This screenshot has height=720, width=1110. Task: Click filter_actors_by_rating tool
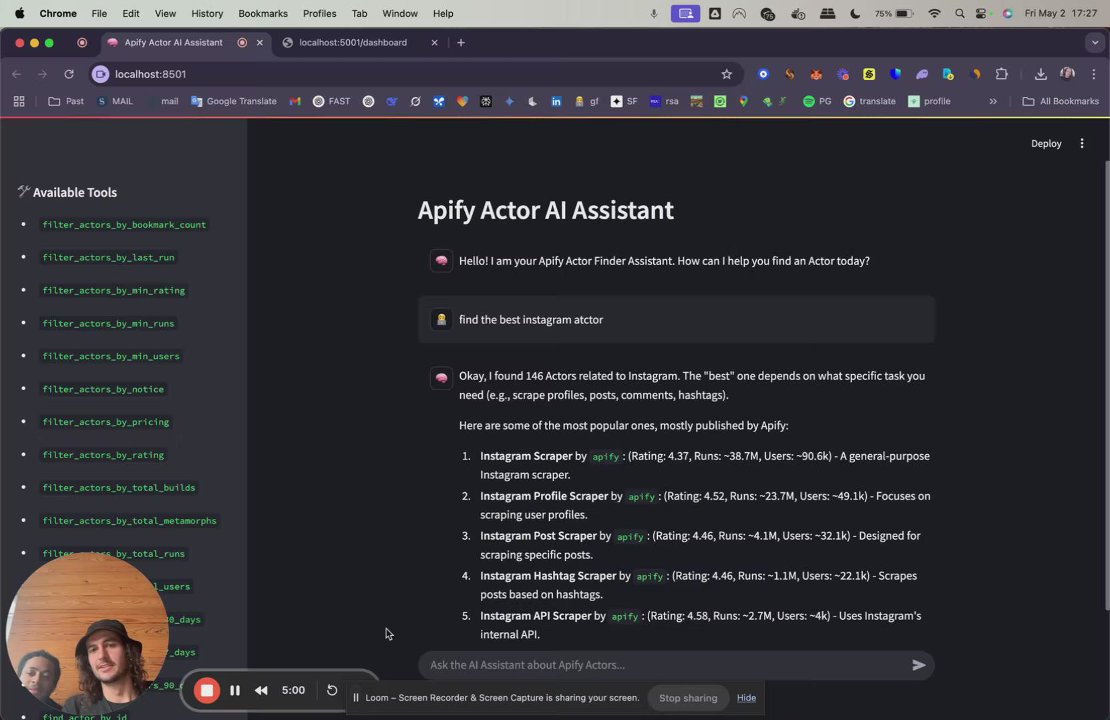click(x=103, y=455)
